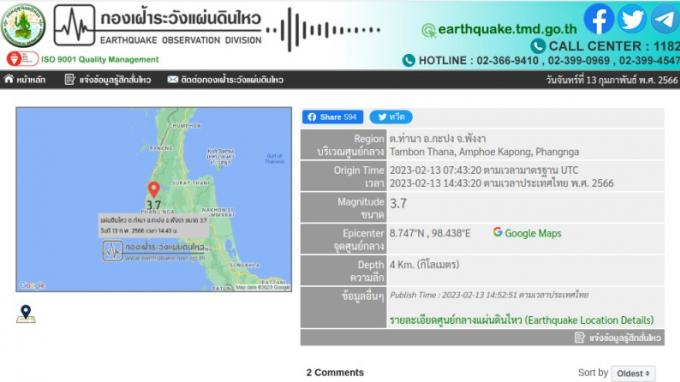Click the earthquake info popup on map
This screenshot has width=680, height=382.
[154, 225]
